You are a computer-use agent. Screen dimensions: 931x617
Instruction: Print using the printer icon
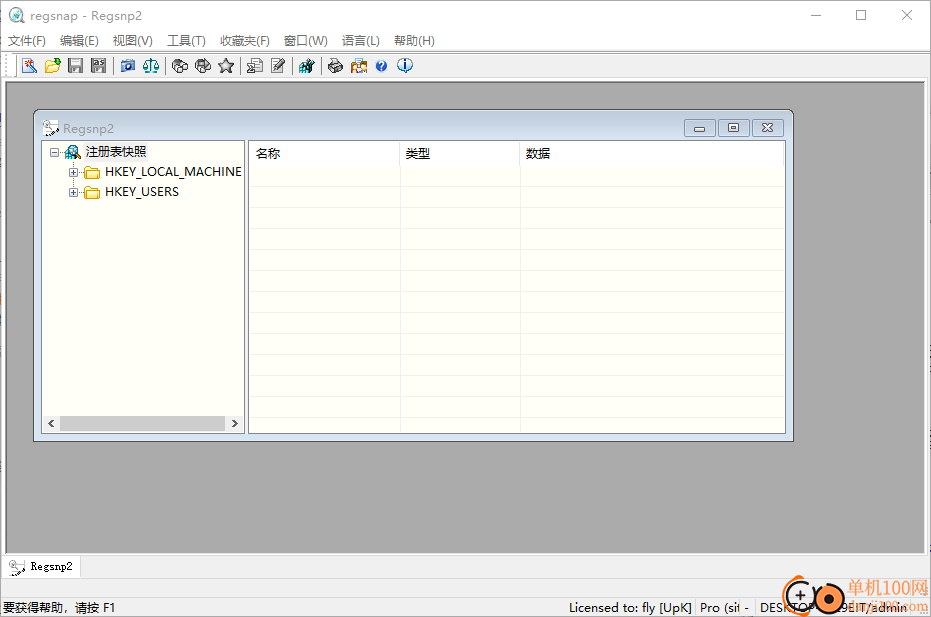coord(335,66)
